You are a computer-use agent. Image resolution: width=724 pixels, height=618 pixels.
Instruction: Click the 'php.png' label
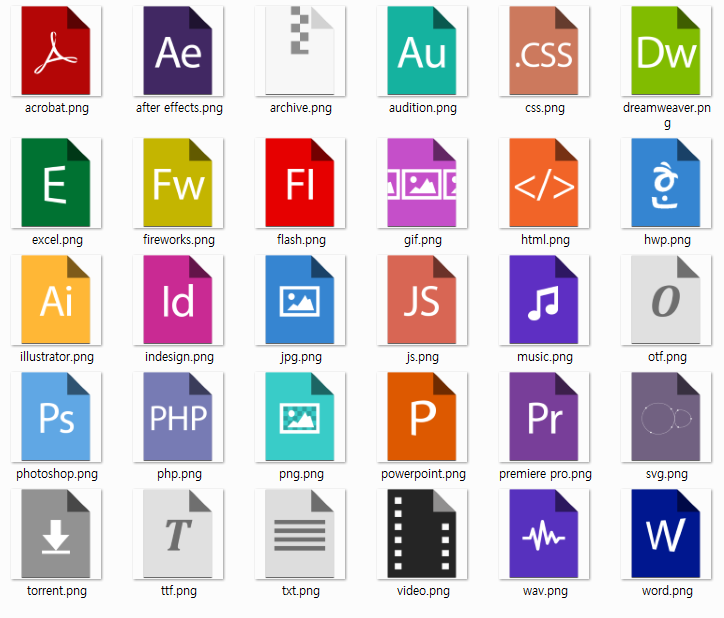179,474
